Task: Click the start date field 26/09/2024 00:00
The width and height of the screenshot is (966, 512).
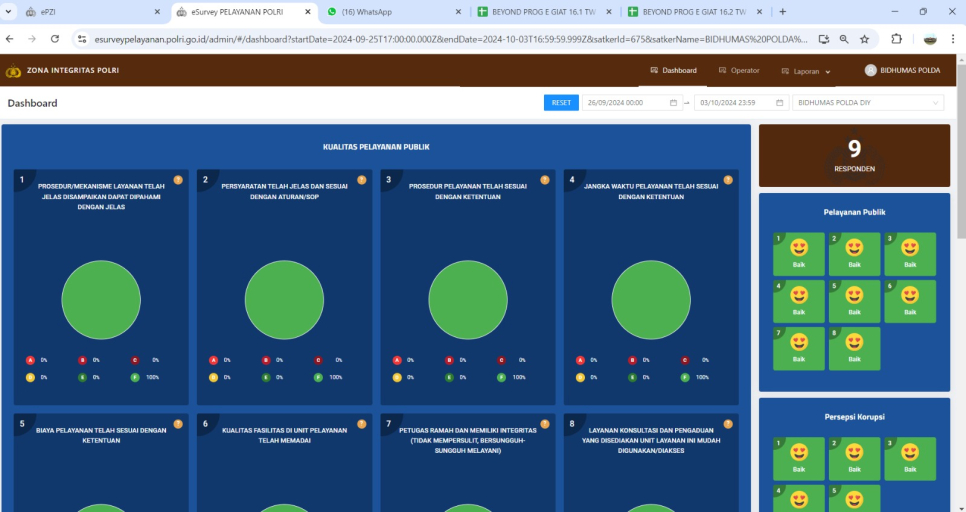Action: tap(632, 103)
